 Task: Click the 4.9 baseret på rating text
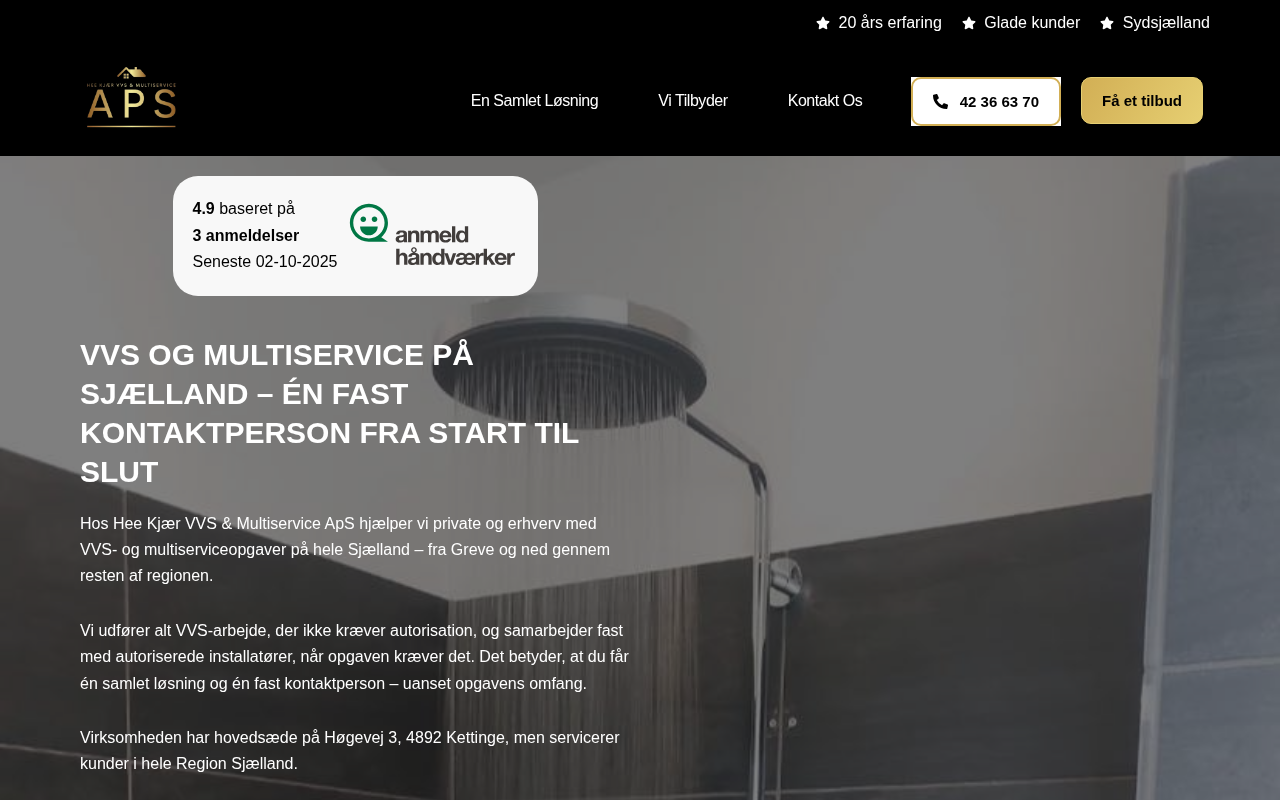click(x=244, y=209)
